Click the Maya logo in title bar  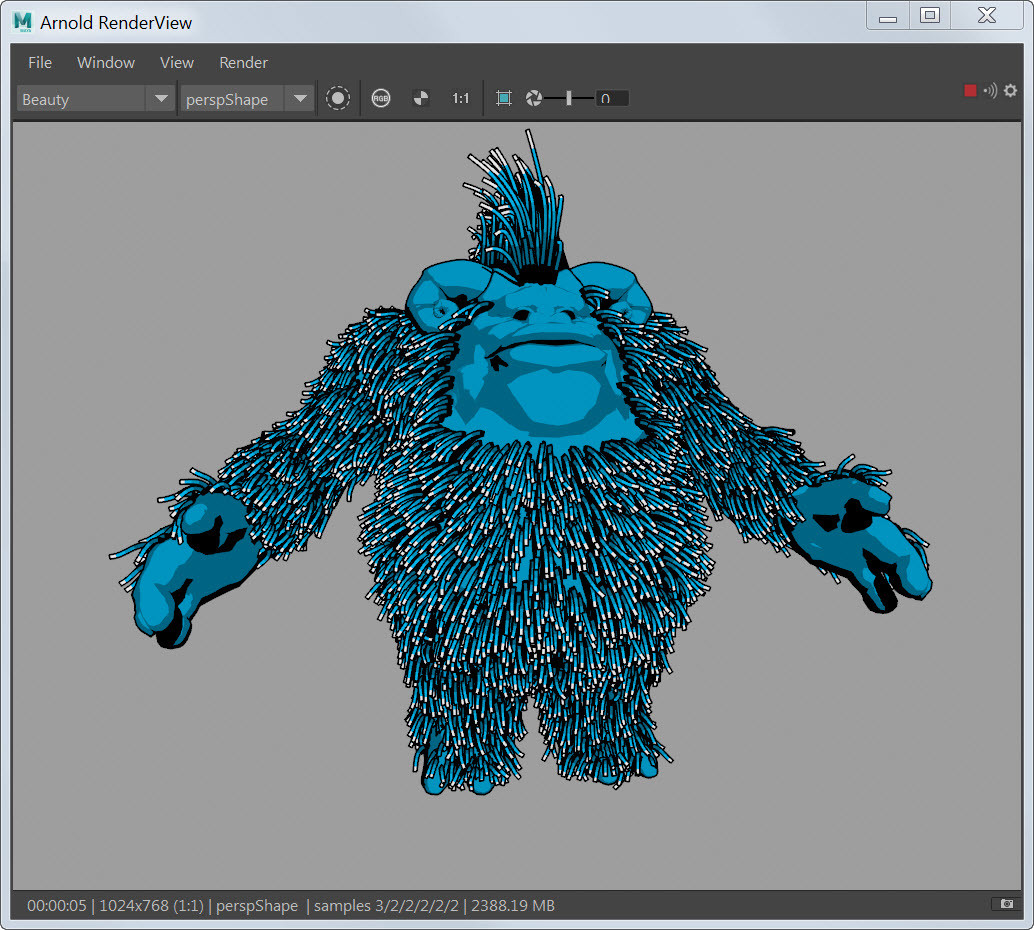point(22,21)
